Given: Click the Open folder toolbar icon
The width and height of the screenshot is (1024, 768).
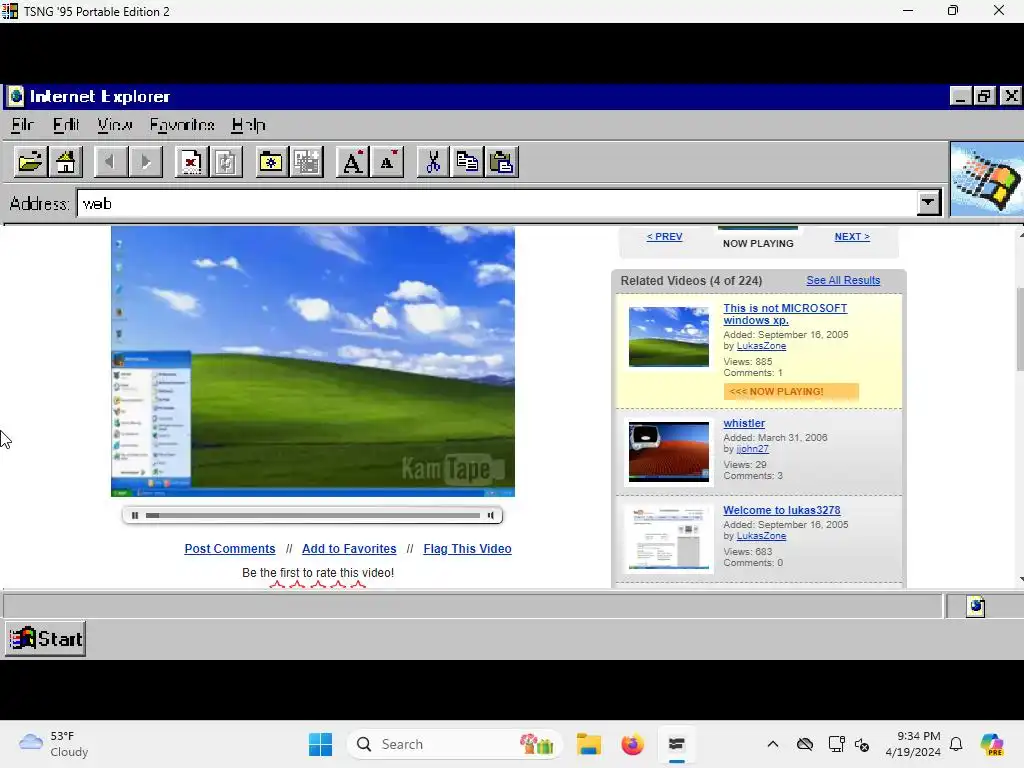Looking at the screenshot, I should tap(30, 161).
